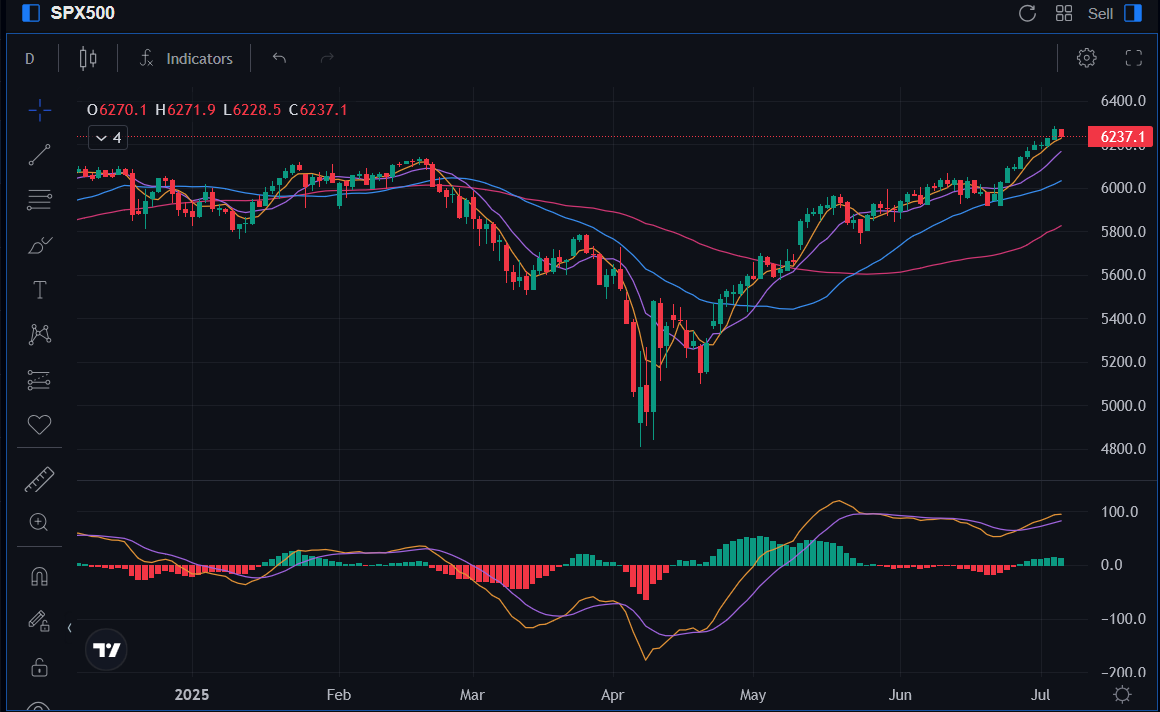Toggle the magnet snap mode
Viewport: 1160px width, 712px height.
[39, 577]
